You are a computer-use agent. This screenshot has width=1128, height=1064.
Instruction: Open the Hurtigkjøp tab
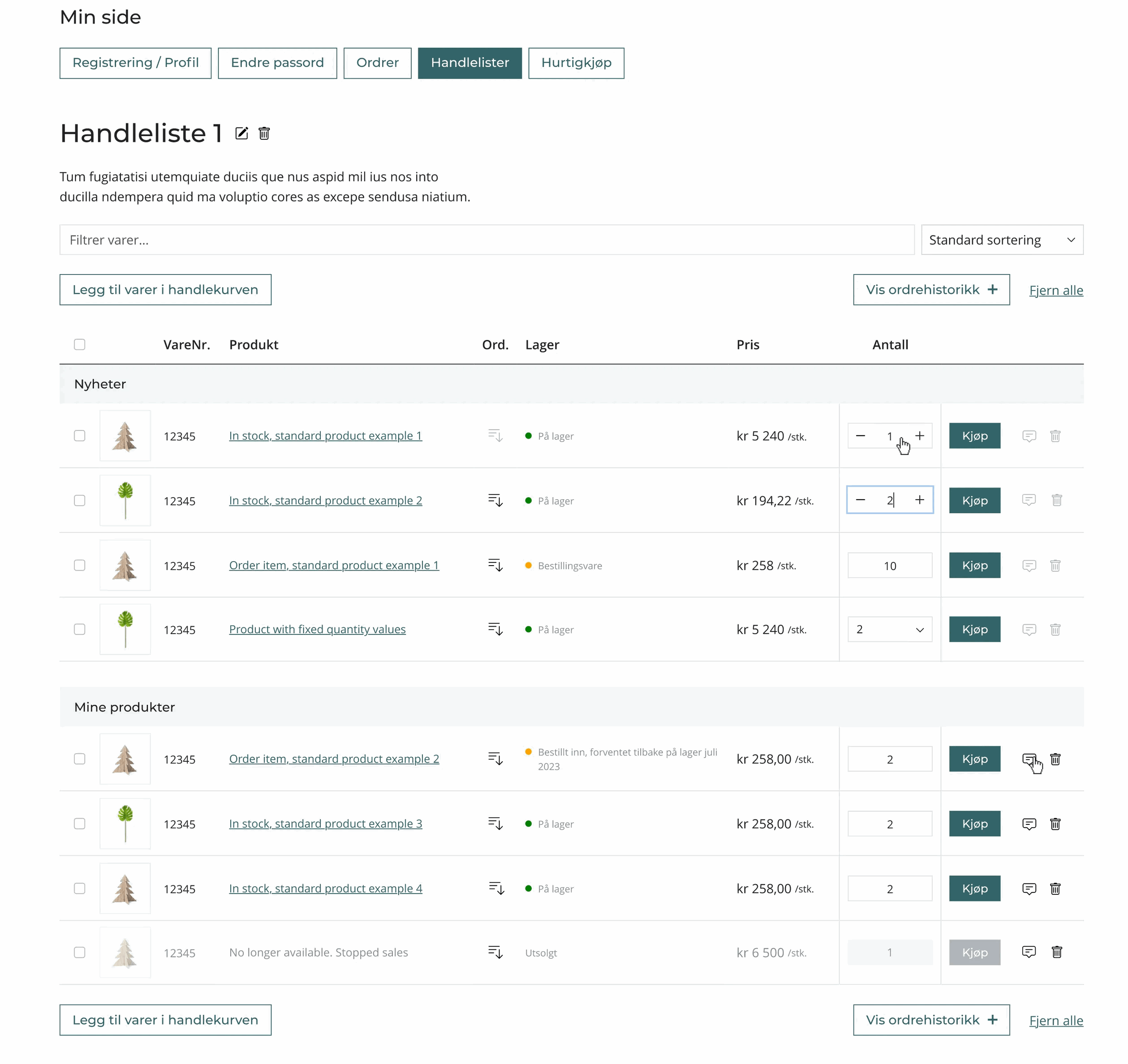click(575, 63)
